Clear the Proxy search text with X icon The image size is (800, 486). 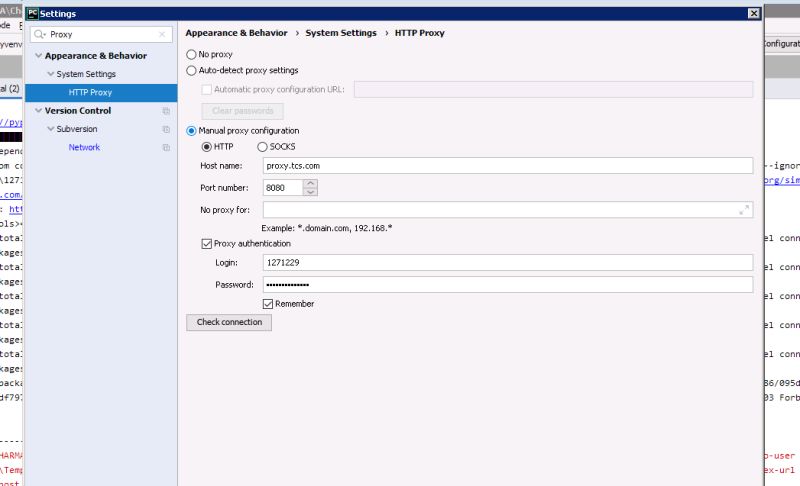click(162, 34)
